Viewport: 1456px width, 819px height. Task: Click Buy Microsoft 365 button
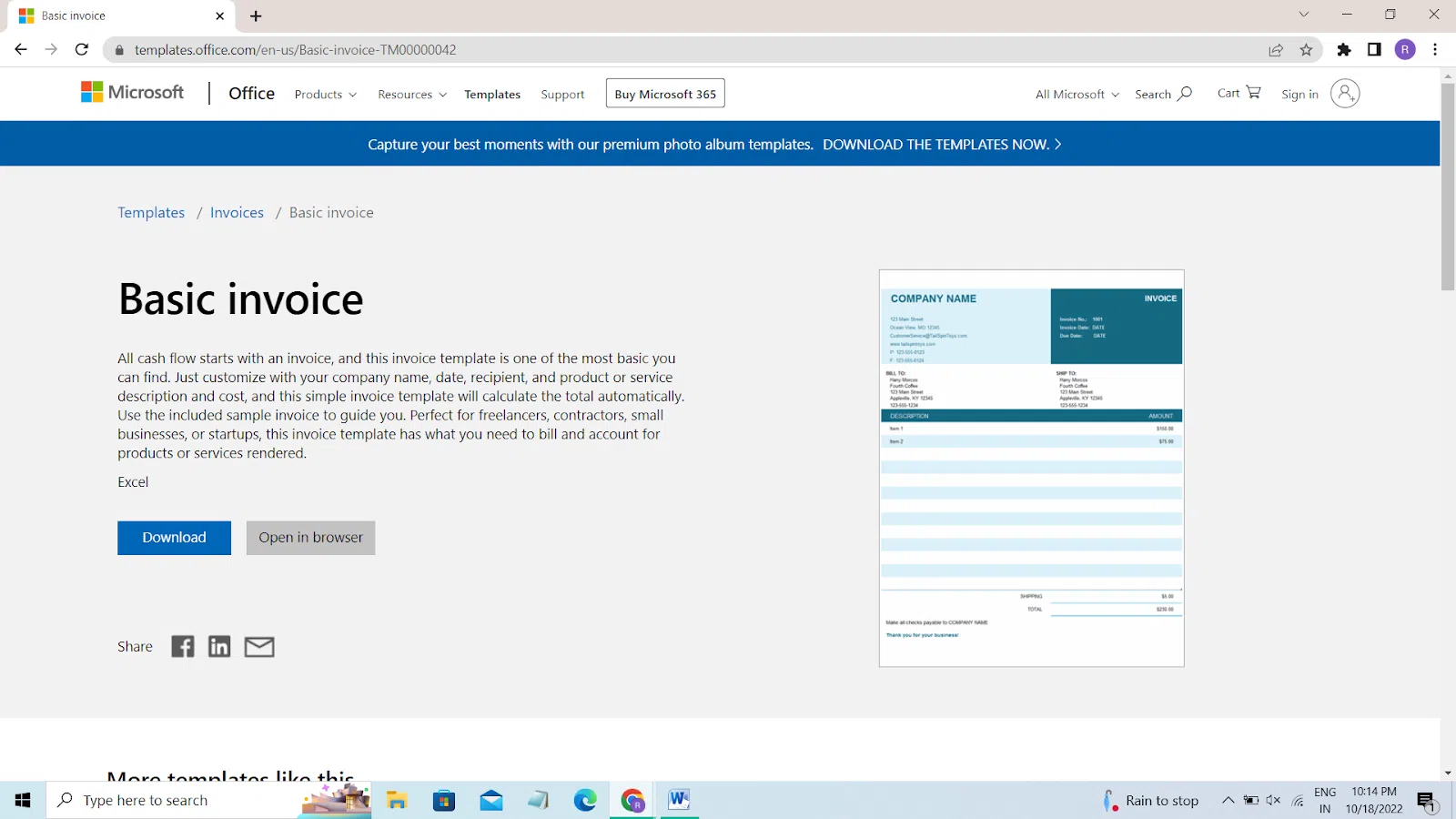pyautogui.click(x=665, y=94)
